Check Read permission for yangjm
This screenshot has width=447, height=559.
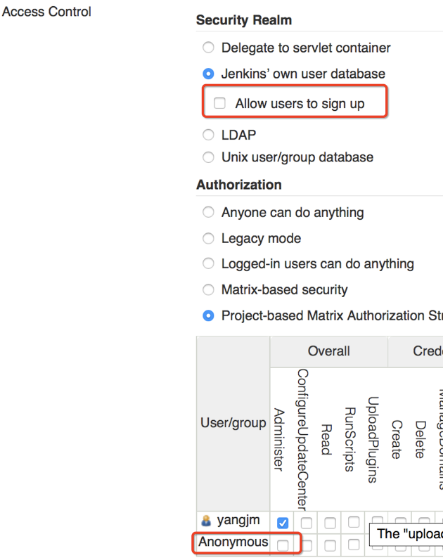pos(330,523)
